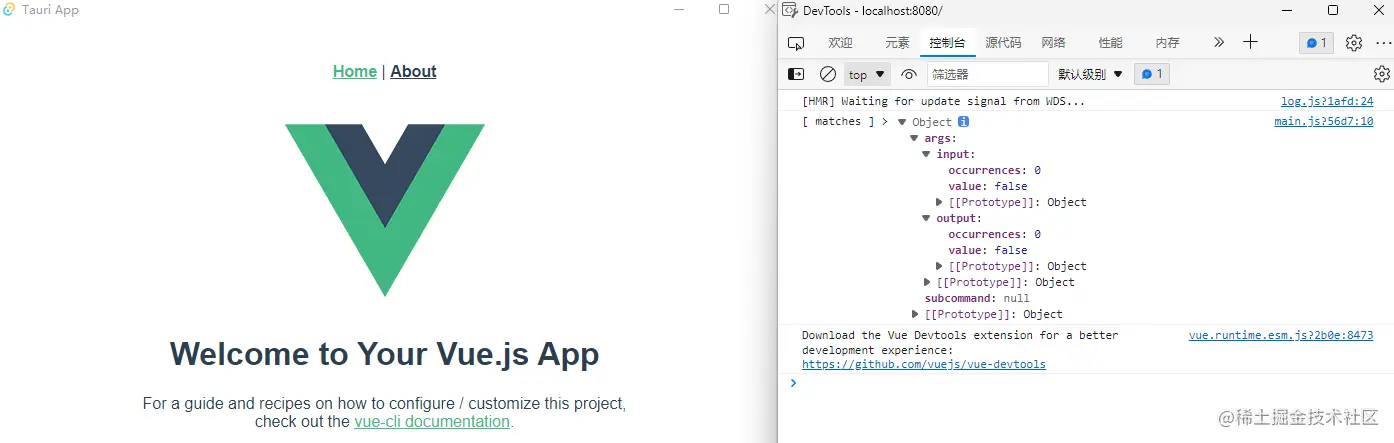Click 'occurrences: 0' under input
1394x443 pixels.
tap(994, 170)
